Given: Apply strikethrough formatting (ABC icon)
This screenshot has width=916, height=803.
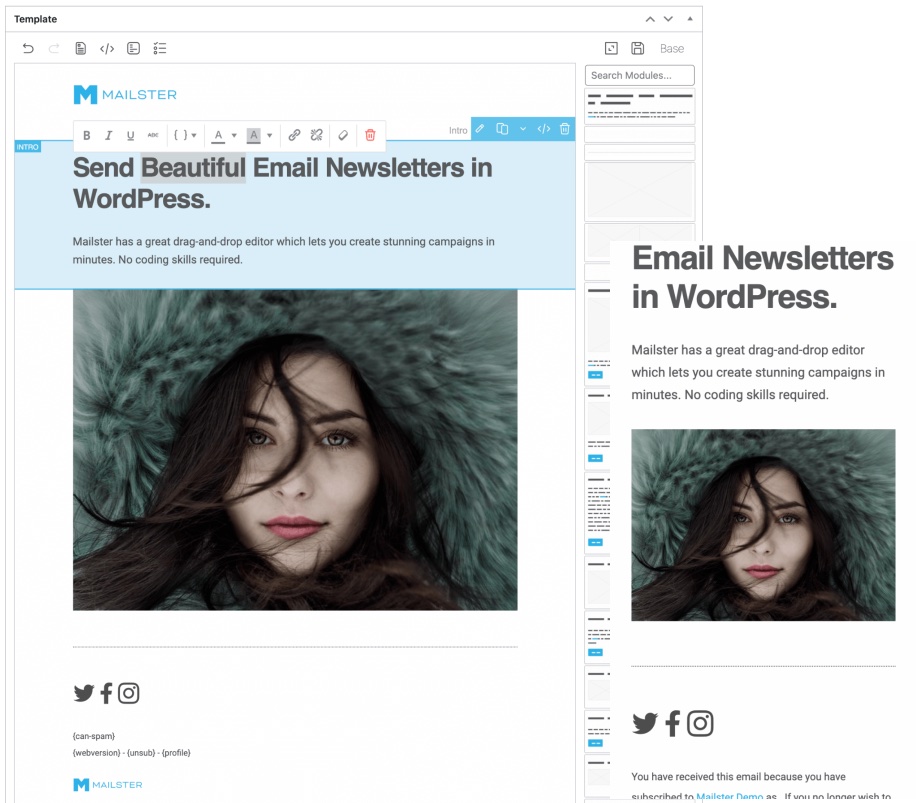Looking at the screenshot, I should (x=152, y=135).
